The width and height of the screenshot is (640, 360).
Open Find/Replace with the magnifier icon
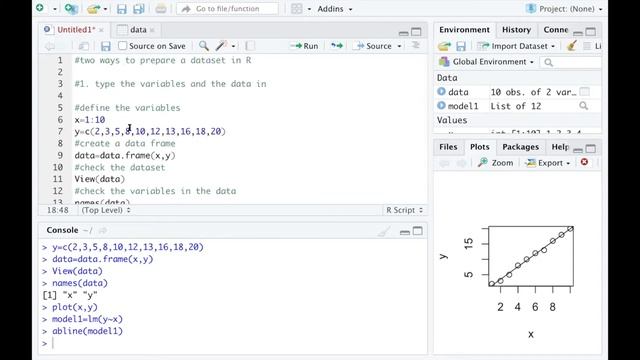pos(203,46)
